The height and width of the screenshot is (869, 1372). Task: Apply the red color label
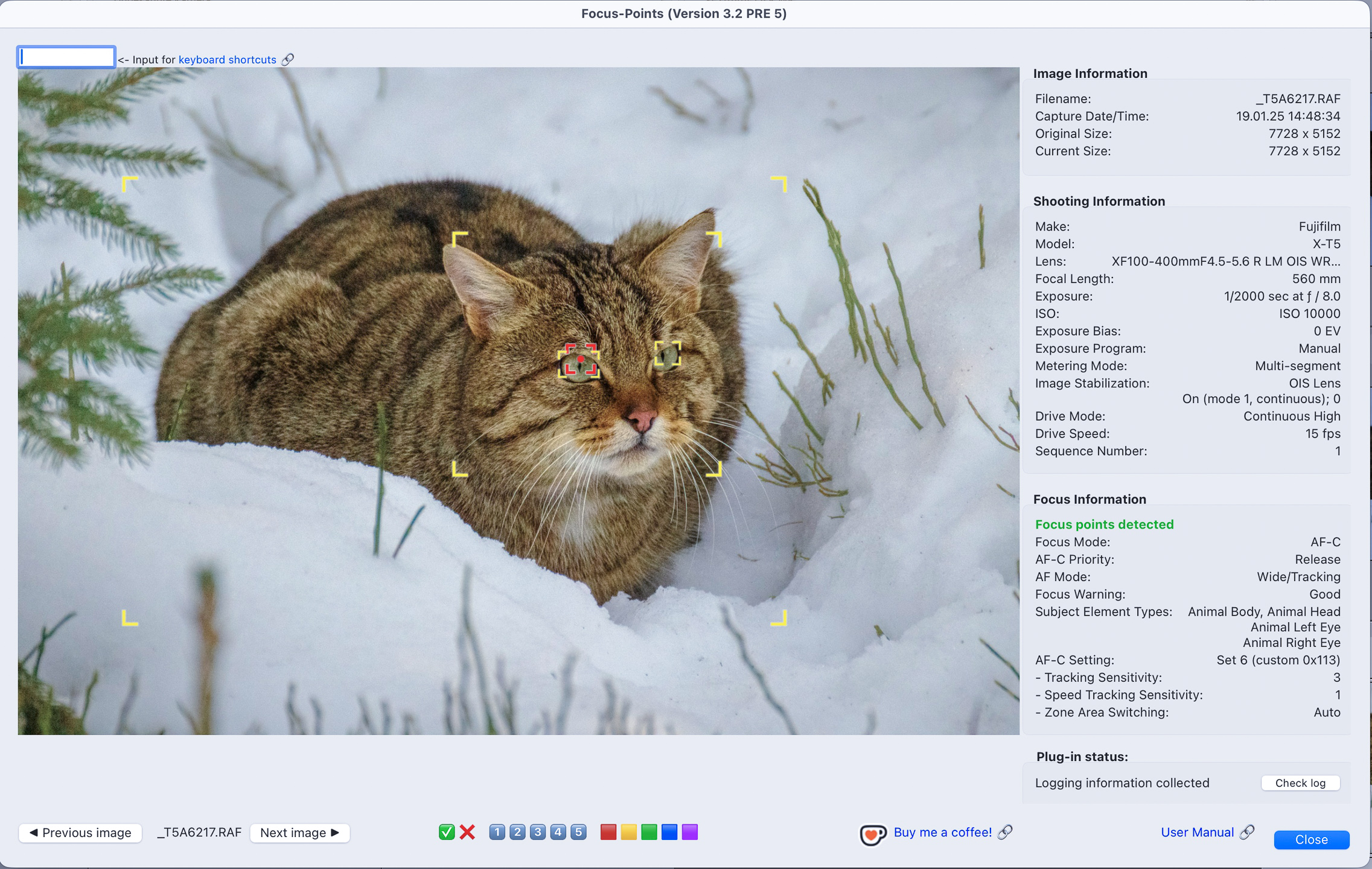[x=608, y=832]
